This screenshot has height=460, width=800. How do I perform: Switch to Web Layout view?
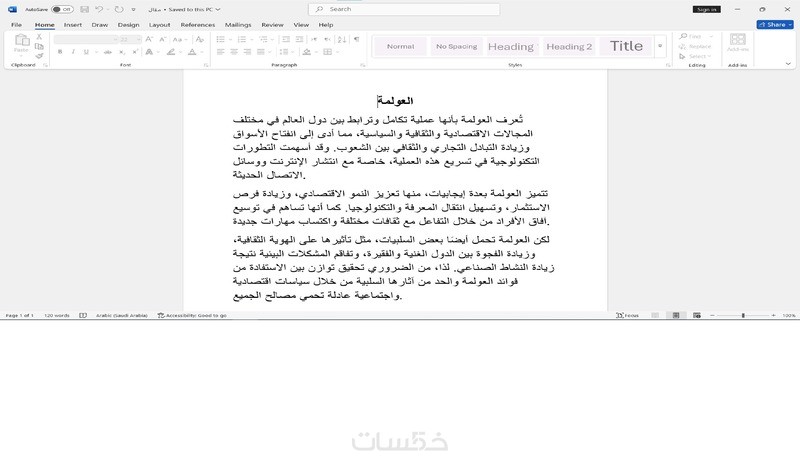(x=697, y=316)
